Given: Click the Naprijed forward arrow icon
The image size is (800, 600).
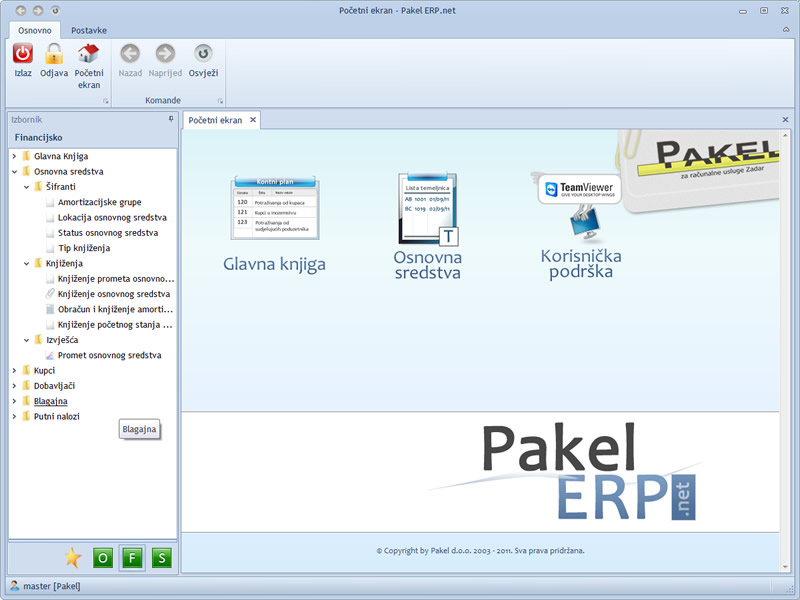Looking at the screenshot, I should coord(165,53).
